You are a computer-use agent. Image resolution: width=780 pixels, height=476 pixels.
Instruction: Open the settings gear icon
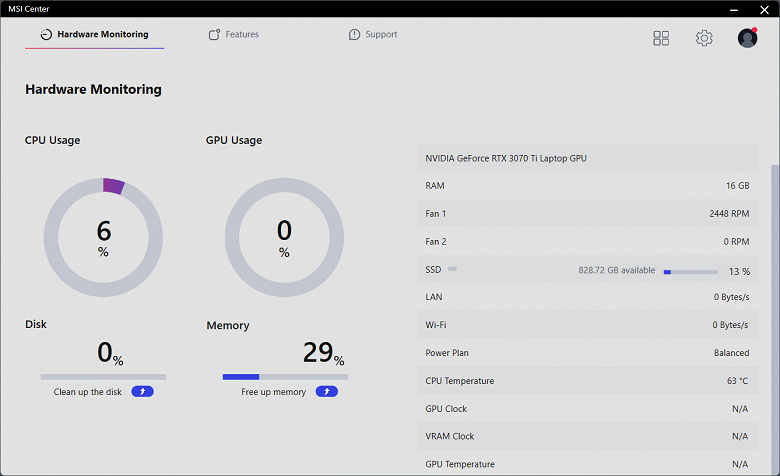(x=704, y=38)
